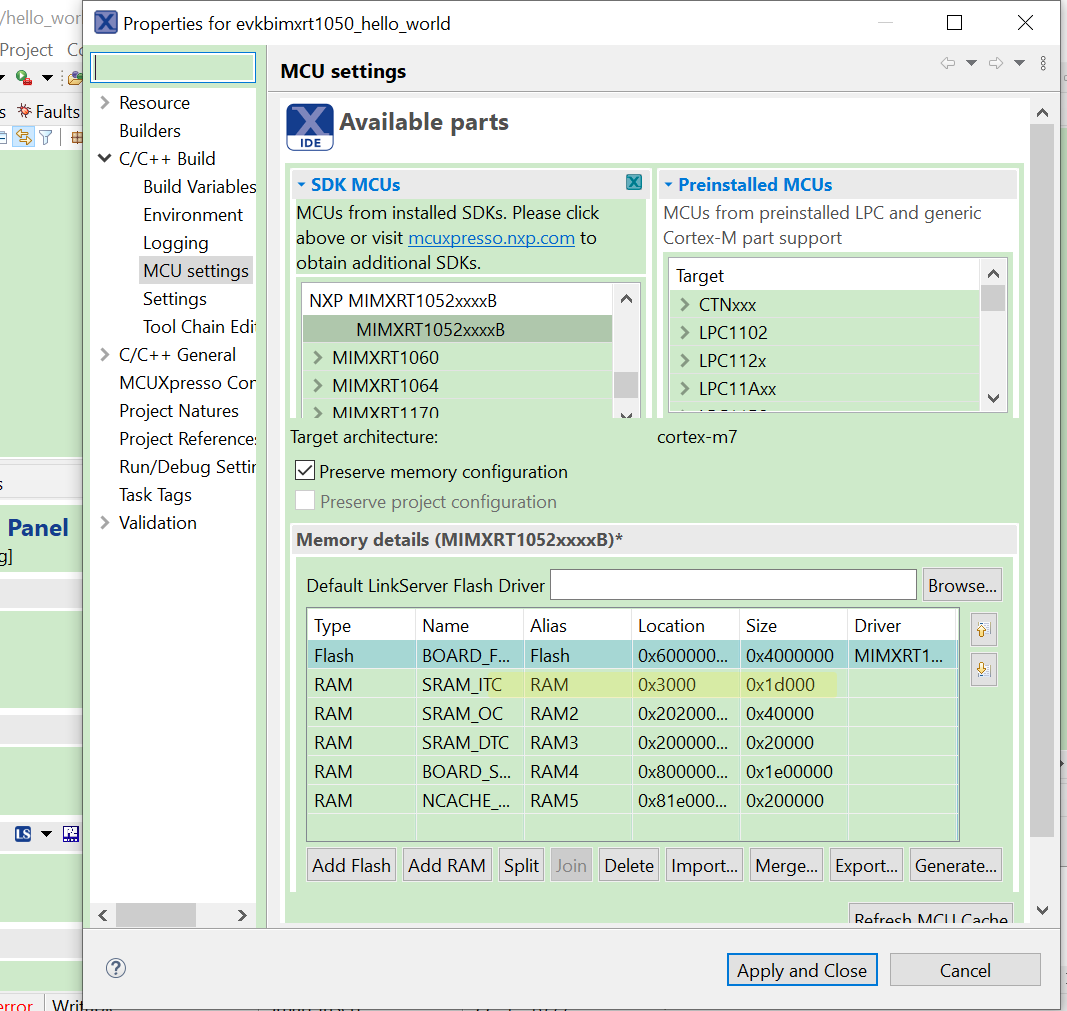Click the SRAM_DTC name cell
The image size is (1067, 1011).
click(465, 742)
